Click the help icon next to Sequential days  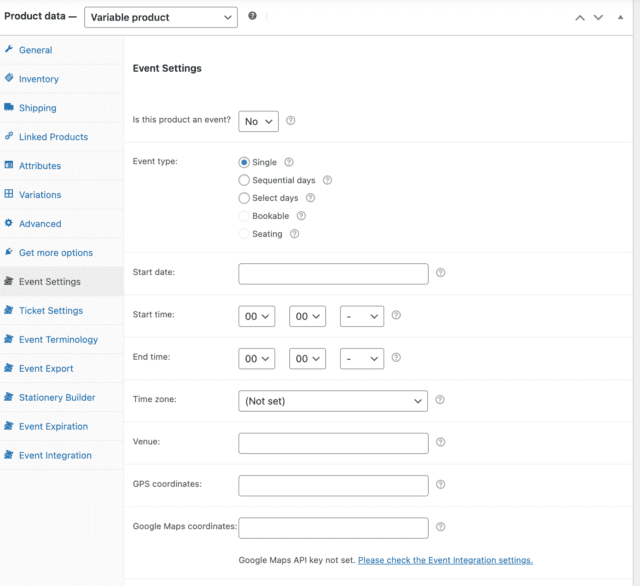(327, 180)
